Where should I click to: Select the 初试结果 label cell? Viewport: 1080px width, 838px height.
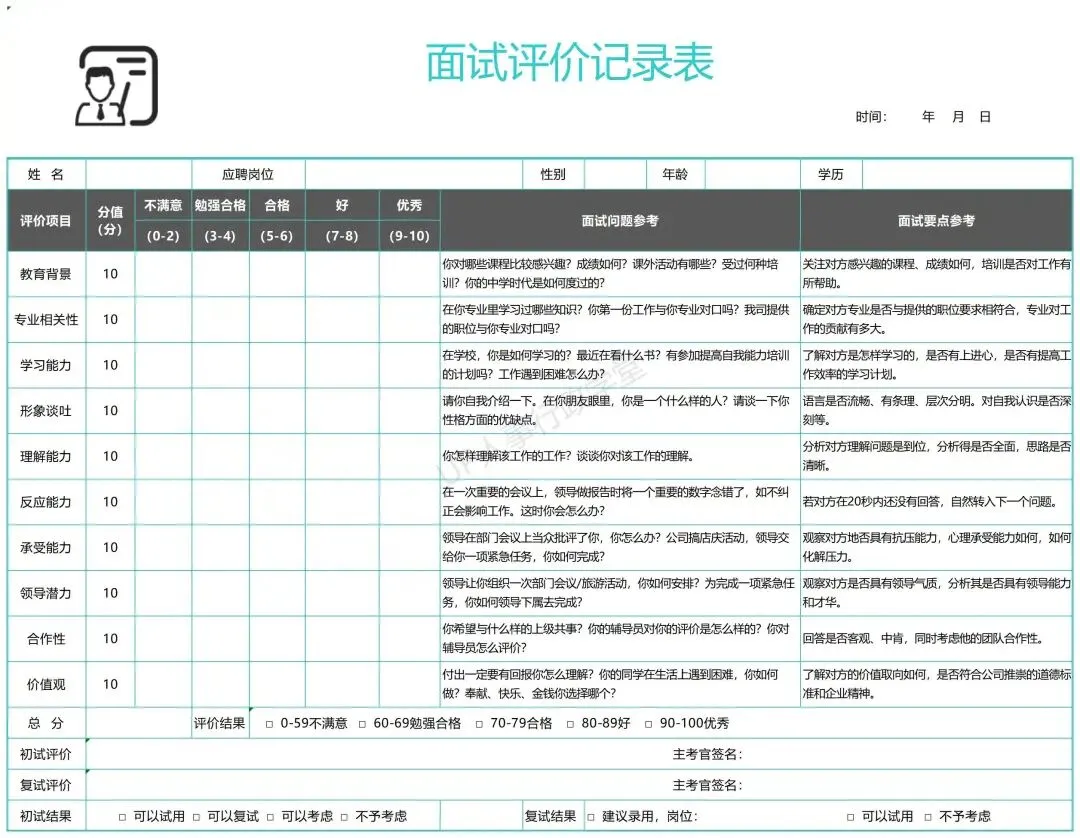click(x=46, y=817)
